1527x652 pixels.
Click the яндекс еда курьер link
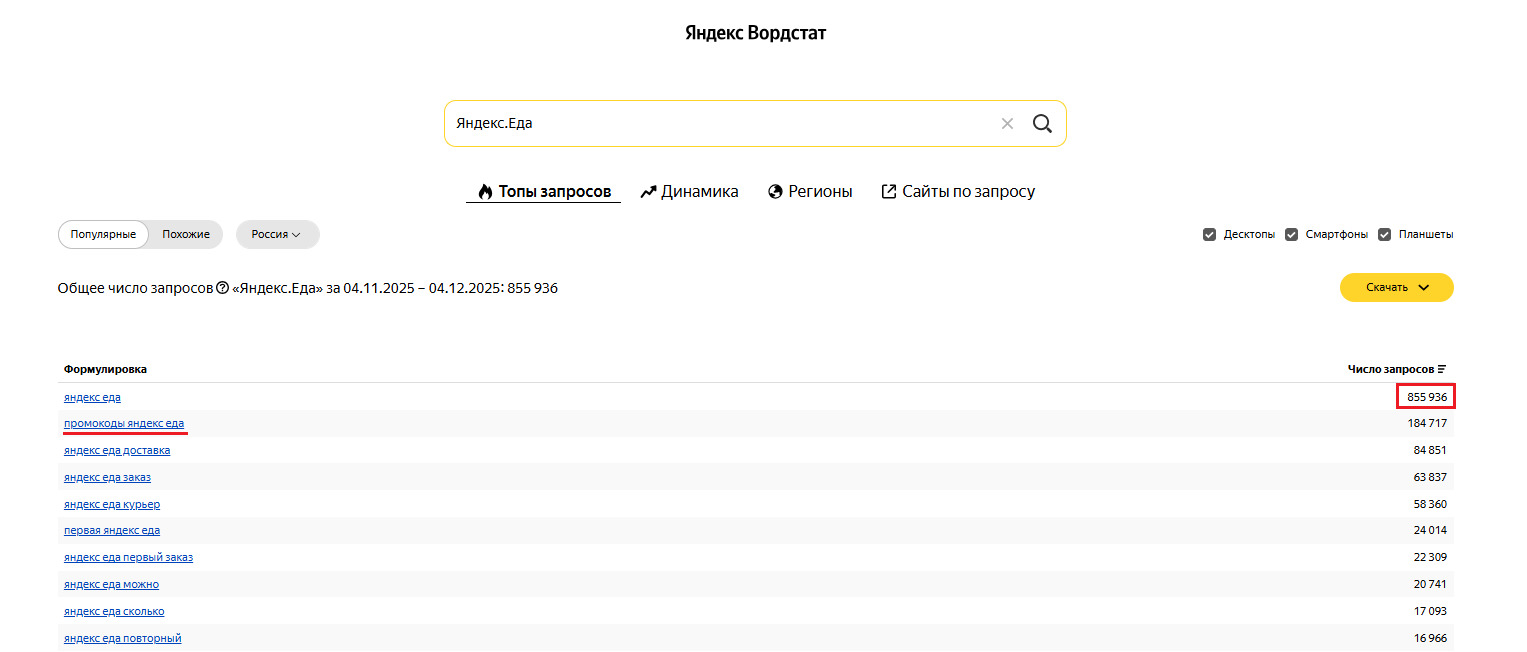[112, 505]
